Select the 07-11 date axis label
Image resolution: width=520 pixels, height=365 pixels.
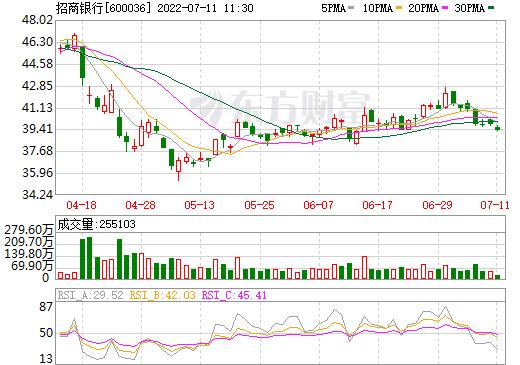[x=495, y=205]
